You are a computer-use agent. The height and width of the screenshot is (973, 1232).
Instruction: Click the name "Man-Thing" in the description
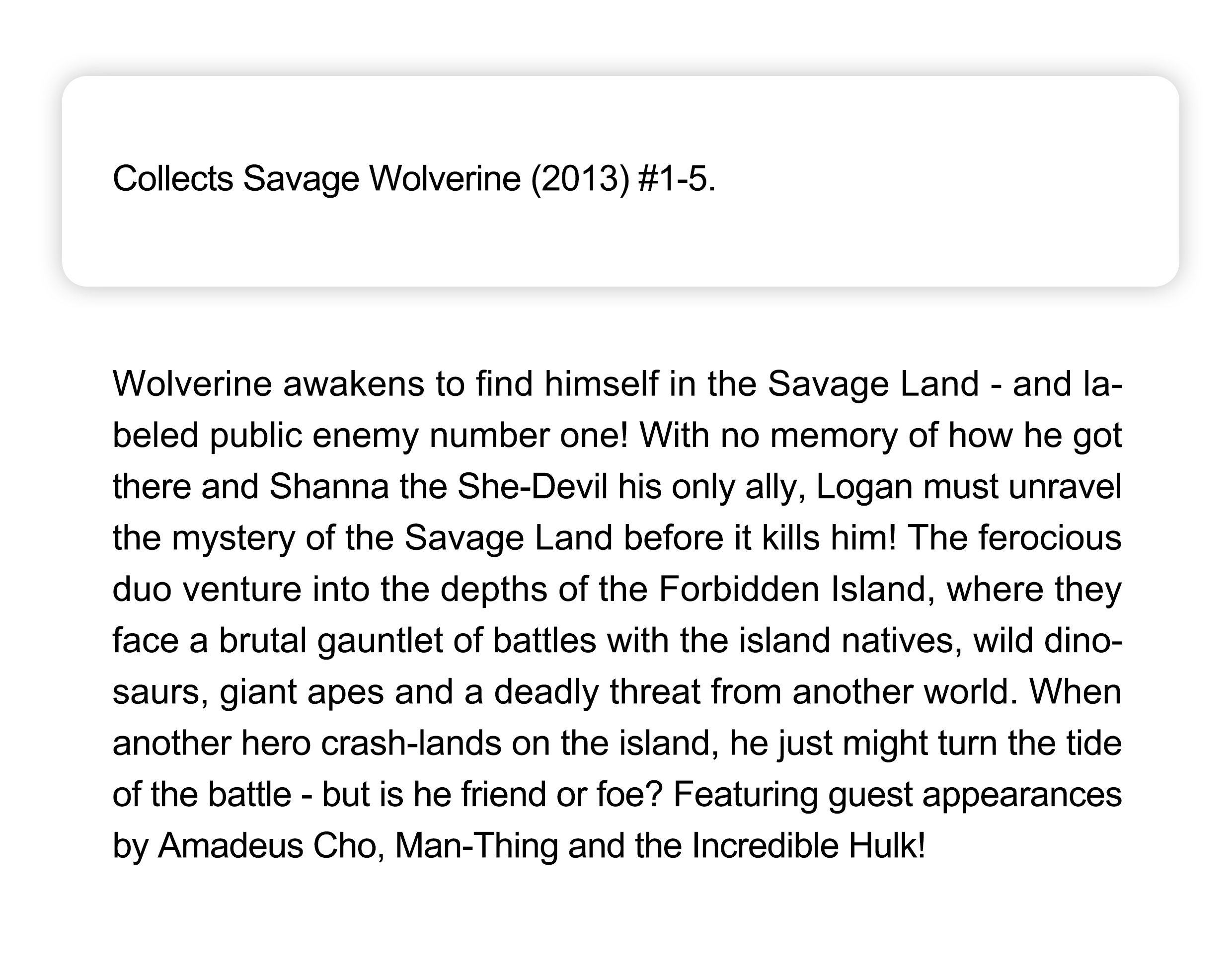pos(476,845)
